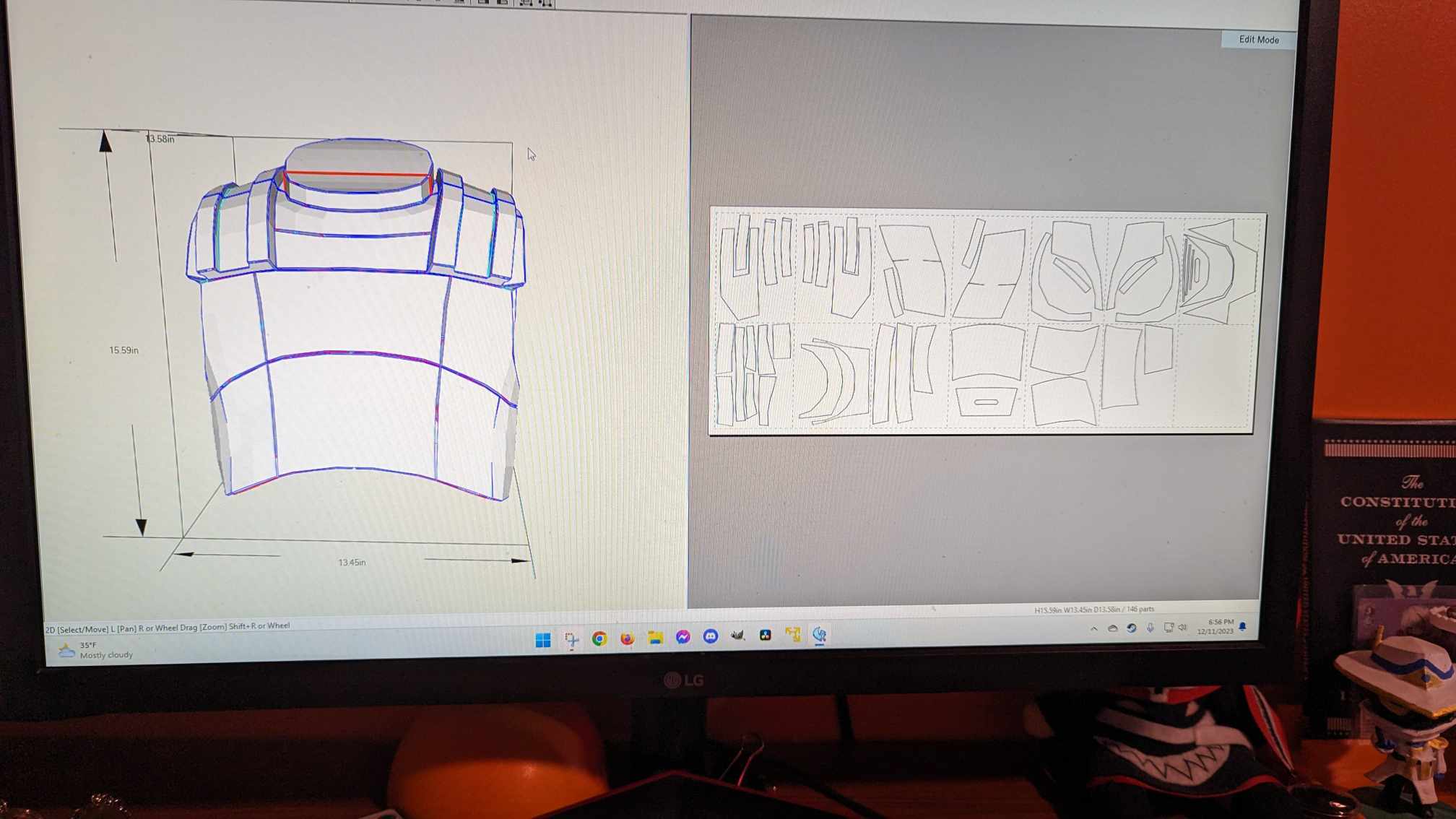
Task: Click the active Pepakura Designer taskbar icon
Action: point(820,634)
